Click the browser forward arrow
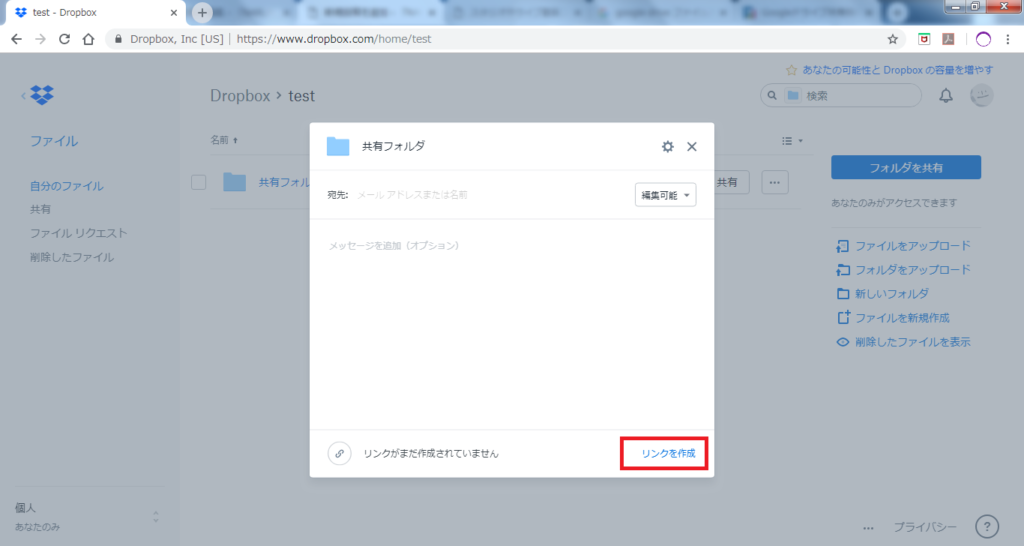This screenshot has width=1024, height=546. (40, 39)
